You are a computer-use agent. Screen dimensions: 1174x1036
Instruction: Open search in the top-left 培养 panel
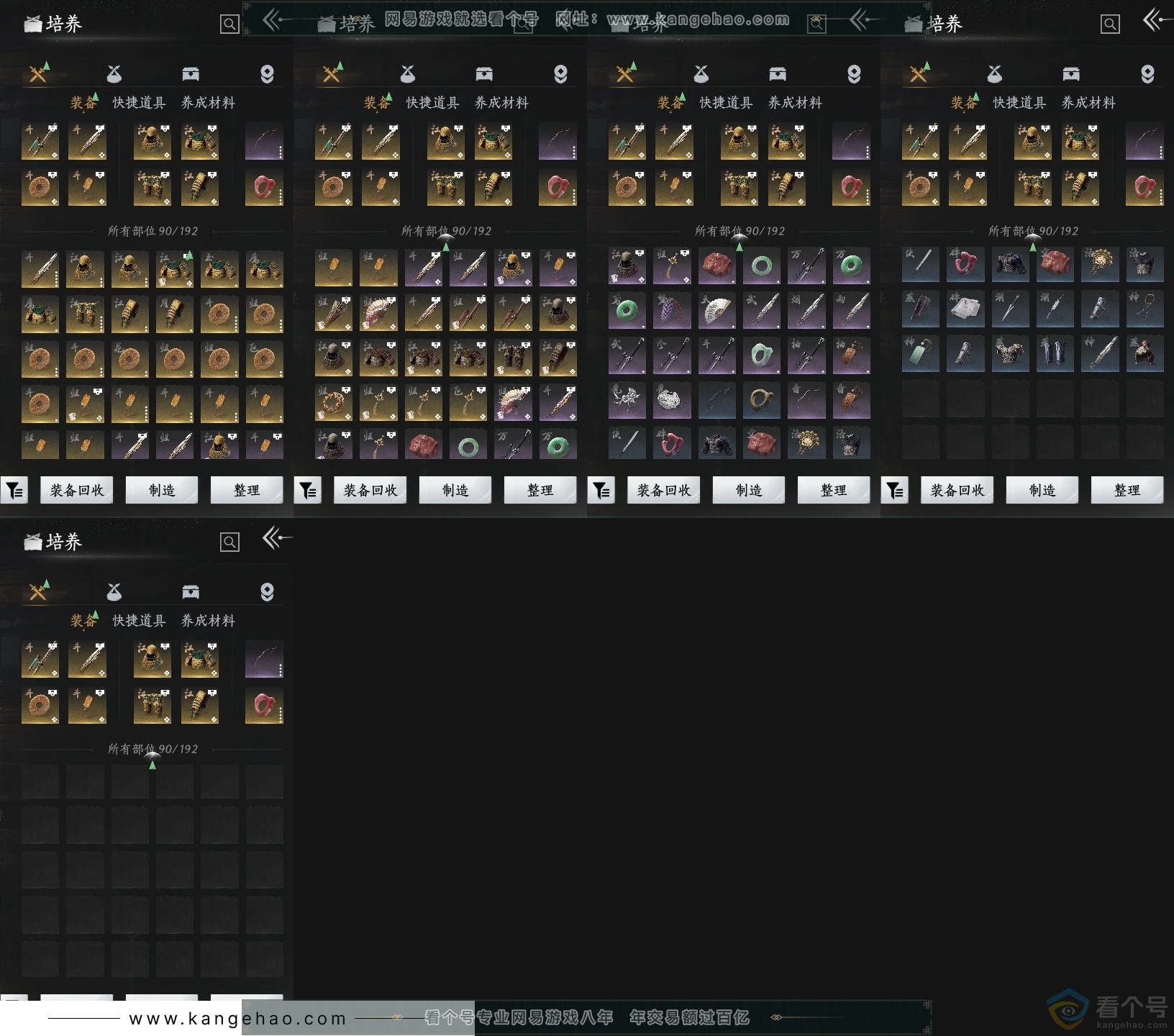pos(229,24)
